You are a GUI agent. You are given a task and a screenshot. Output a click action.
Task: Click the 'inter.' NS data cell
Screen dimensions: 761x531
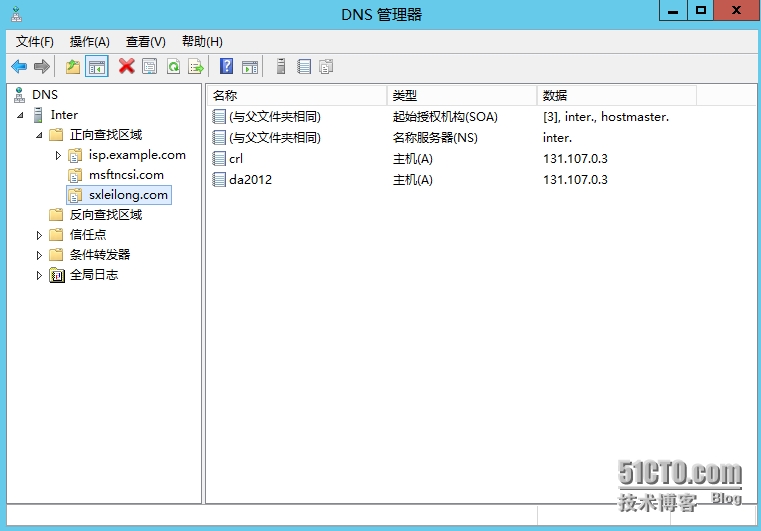[557, 138]
